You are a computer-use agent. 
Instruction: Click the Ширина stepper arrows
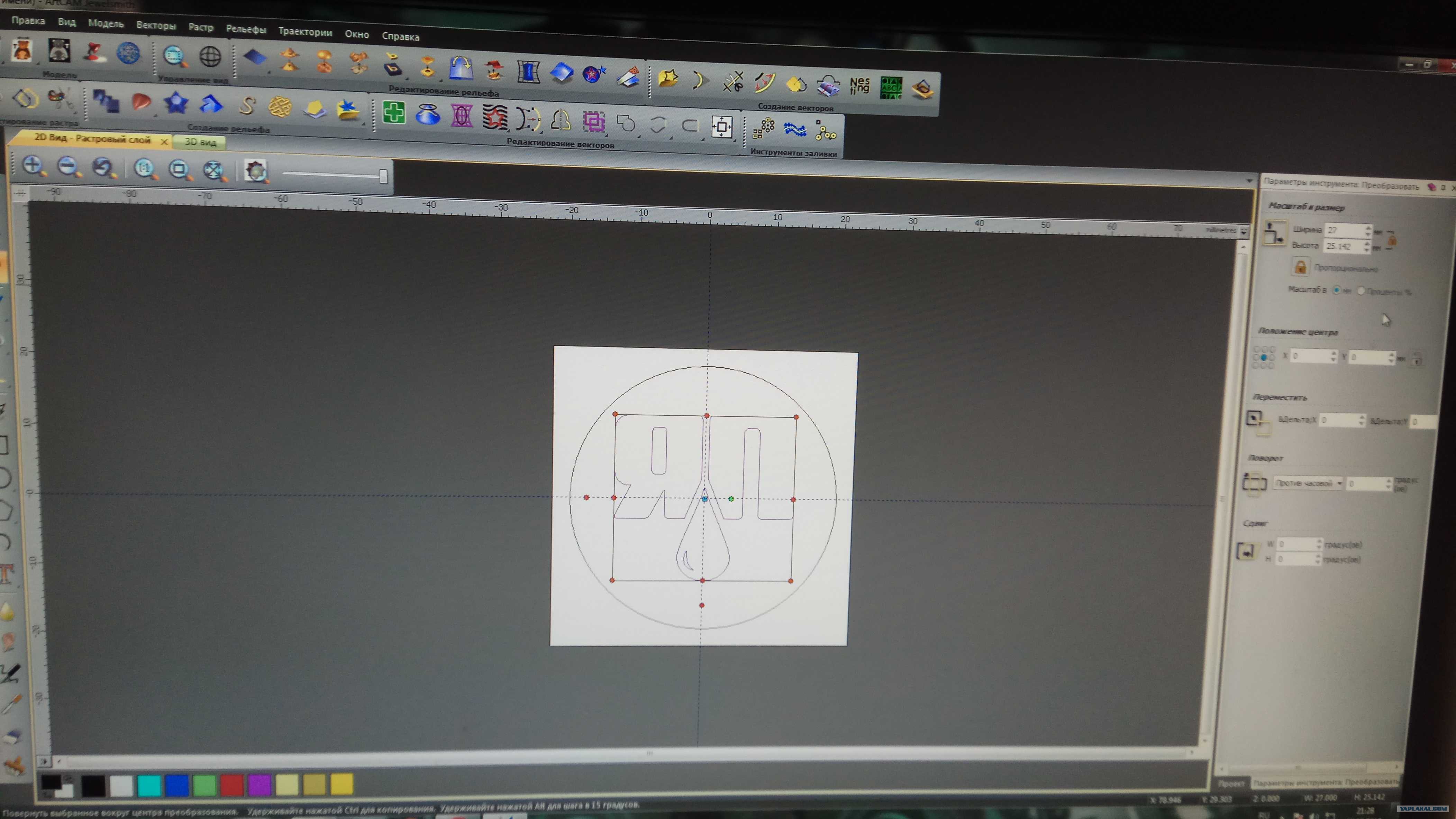tap(1368, 231)
